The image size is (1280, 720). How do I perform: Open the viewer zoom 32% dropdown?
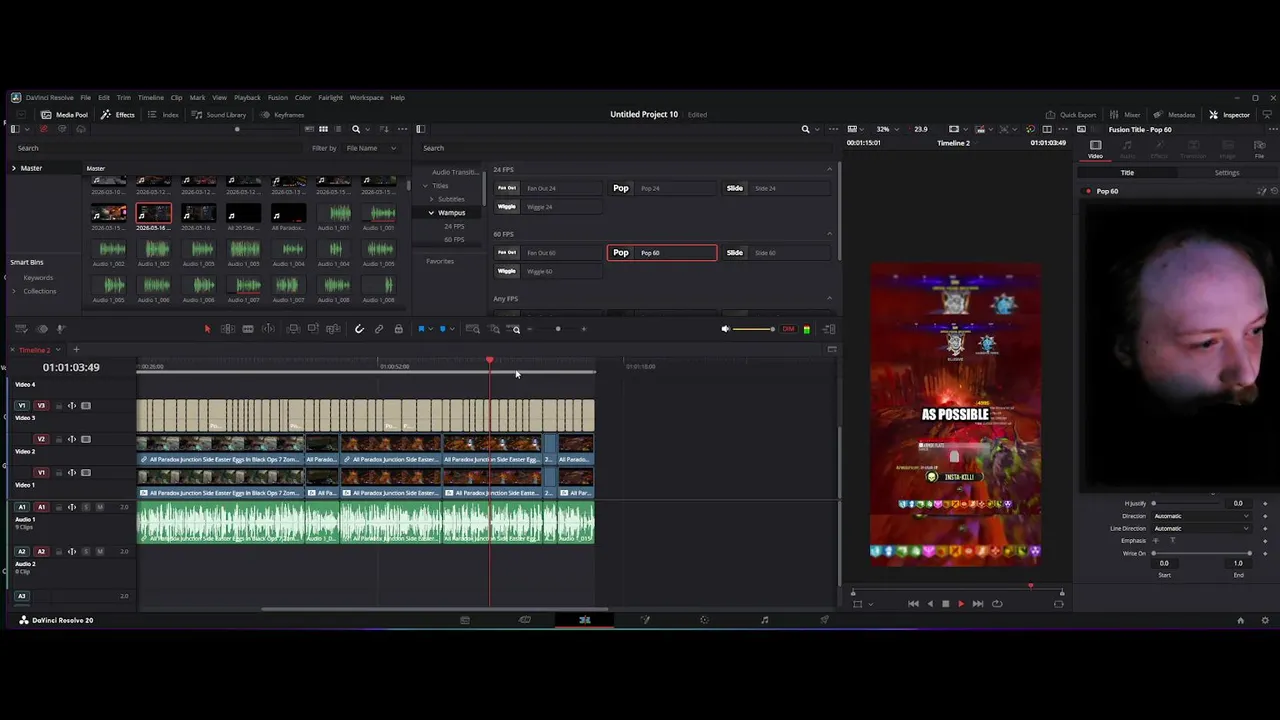(888, 129)
